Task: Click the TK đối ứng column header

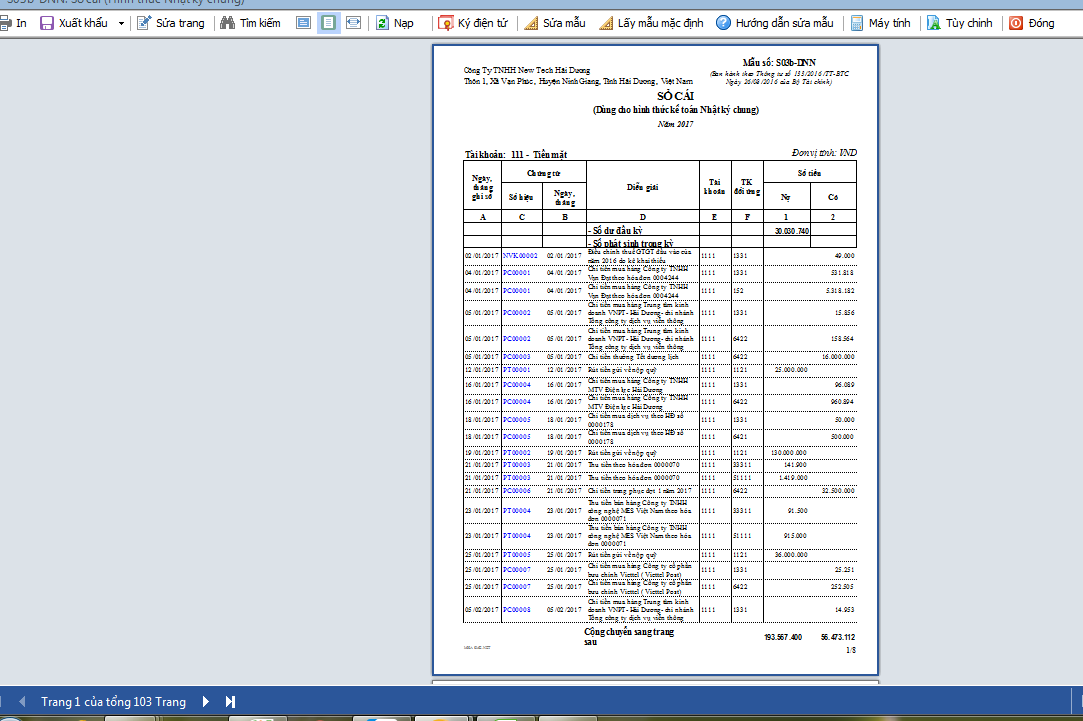Action: 747,186
